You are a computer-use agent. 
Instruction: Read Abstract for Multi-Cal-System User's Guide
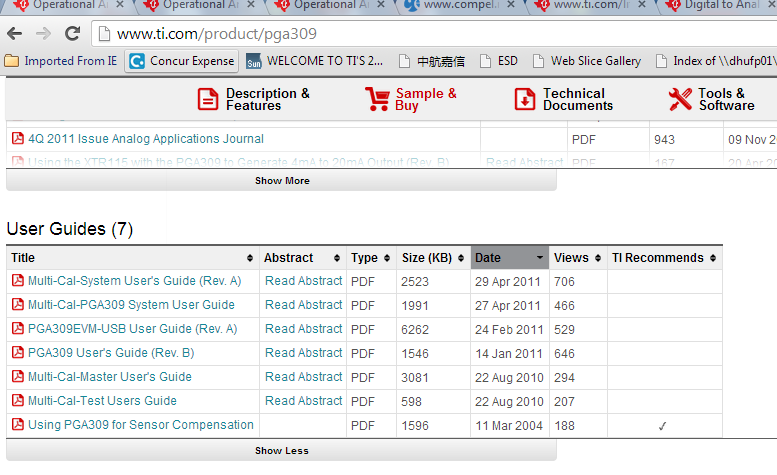click(303, 281)
